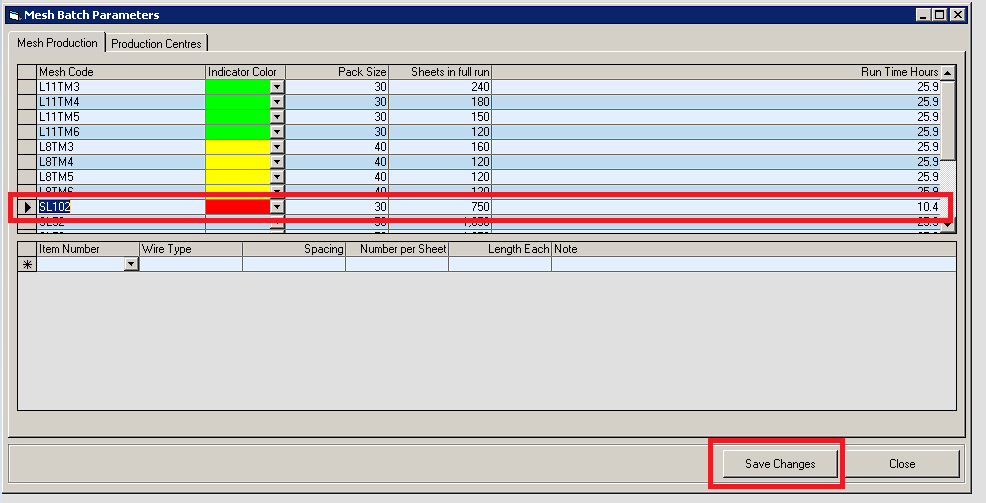Click the Sheets in full run header

440,72
